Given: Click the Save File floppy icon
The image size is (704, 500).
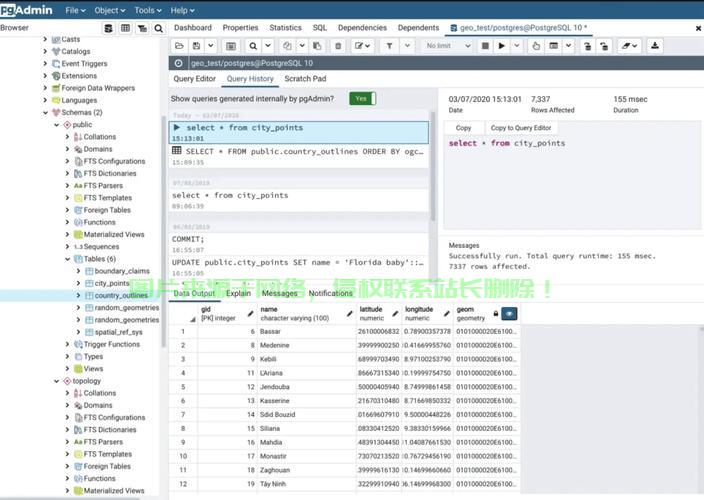Looking at the screenshot, I should (x=196, y=46).
